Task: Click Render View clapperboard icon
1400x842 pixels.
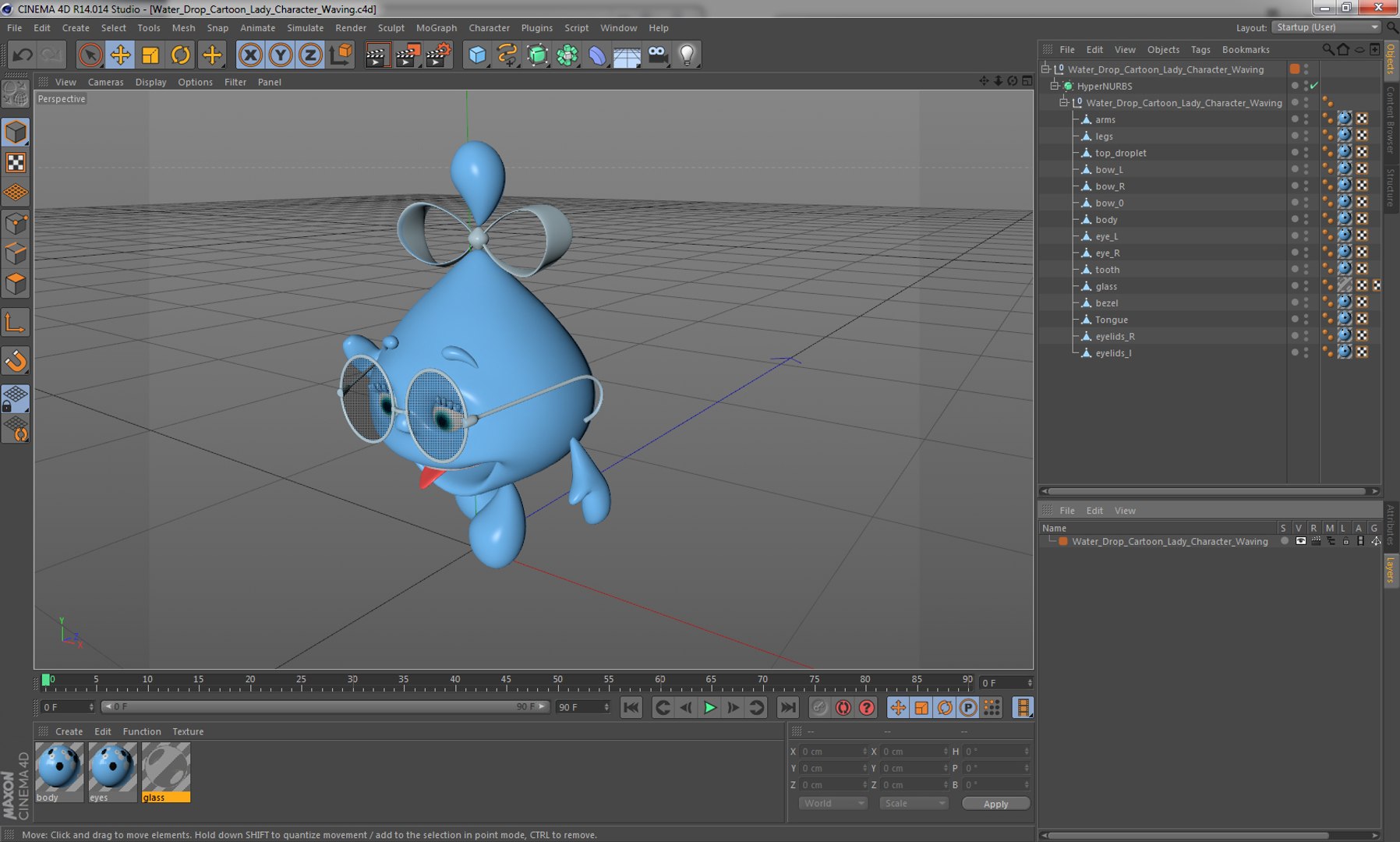Action: pos(377,55)
